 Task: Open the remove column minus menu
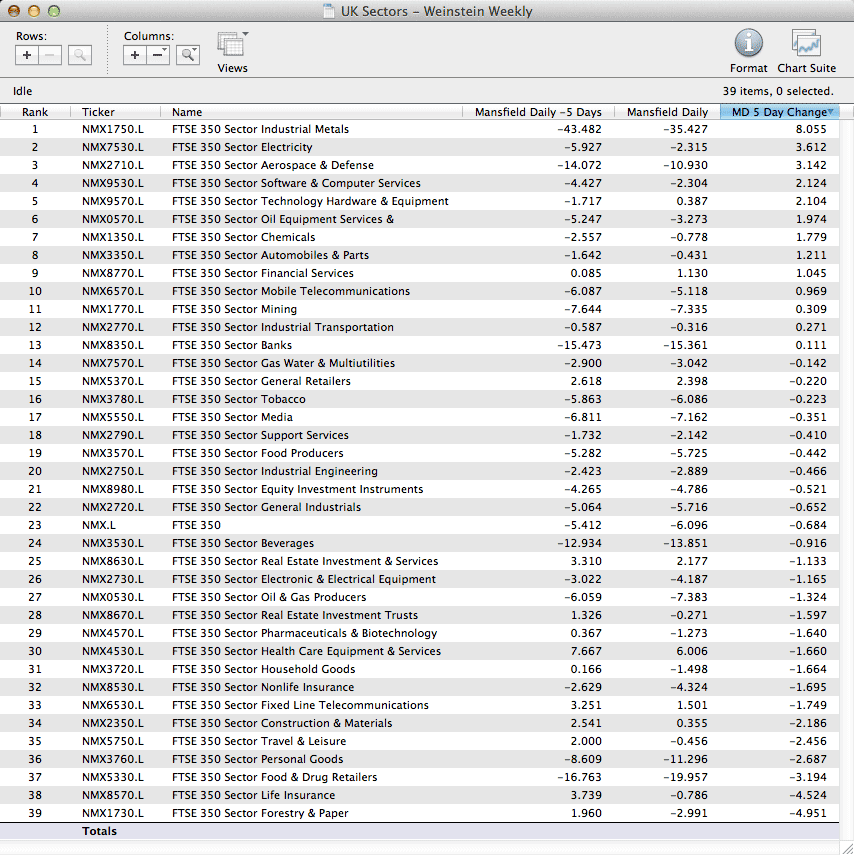(159, 56)
